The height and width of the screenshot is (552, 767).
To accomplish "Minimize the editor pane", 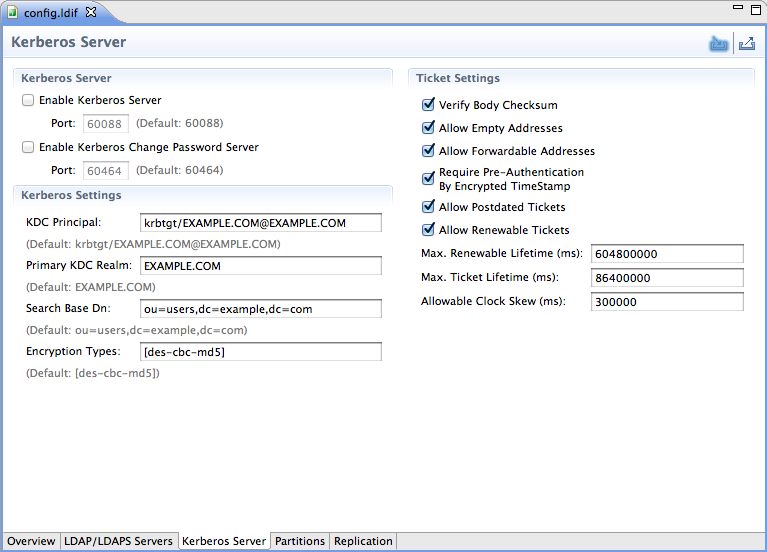I will coord(738,8).
